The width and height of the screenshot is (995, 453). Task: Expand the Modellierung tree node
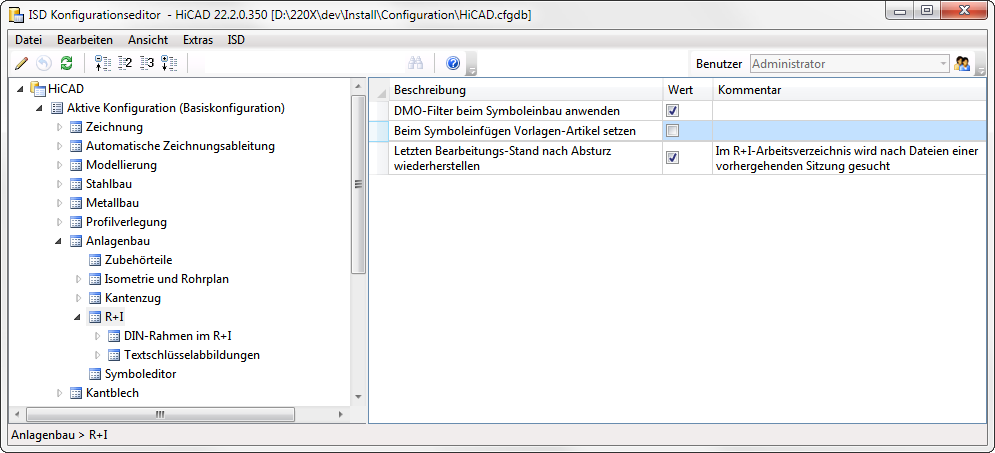click(x=60, y=165)
